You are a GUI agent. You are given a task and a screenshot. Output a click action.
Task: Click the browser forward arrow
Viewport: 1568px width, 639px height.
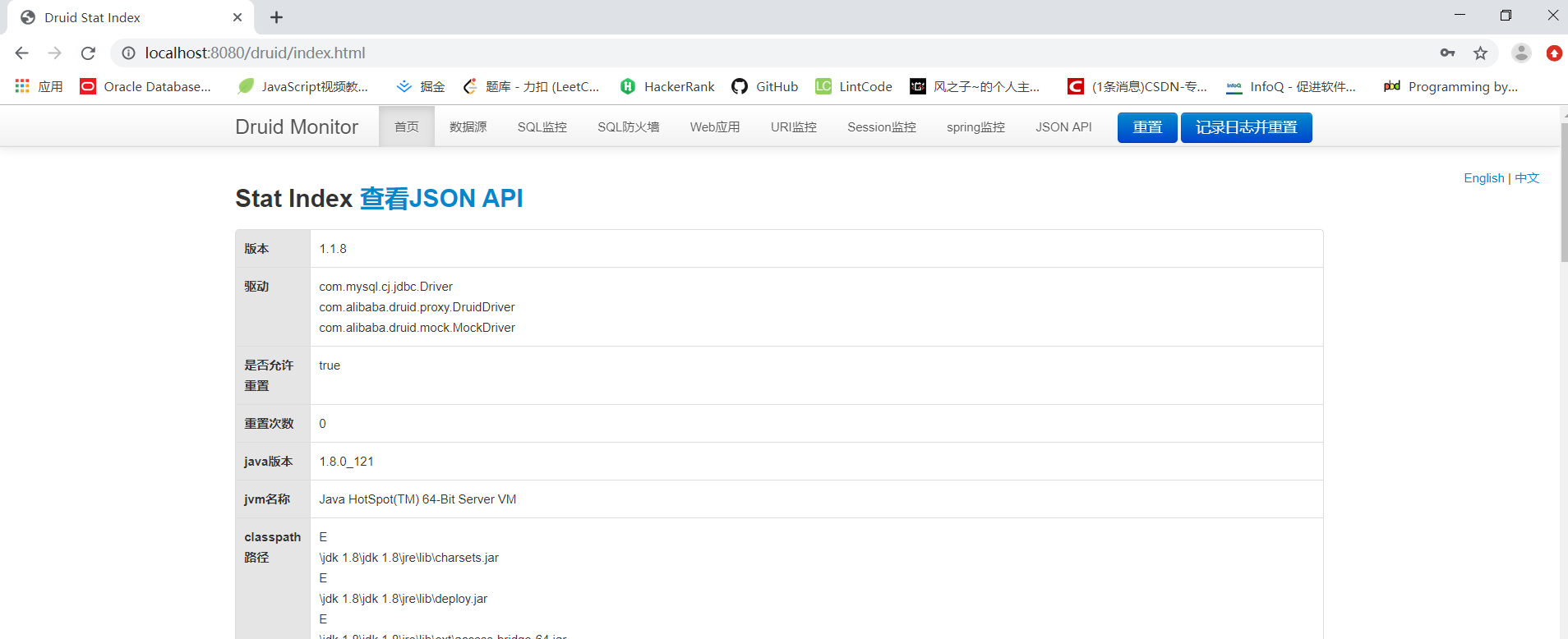55,53
